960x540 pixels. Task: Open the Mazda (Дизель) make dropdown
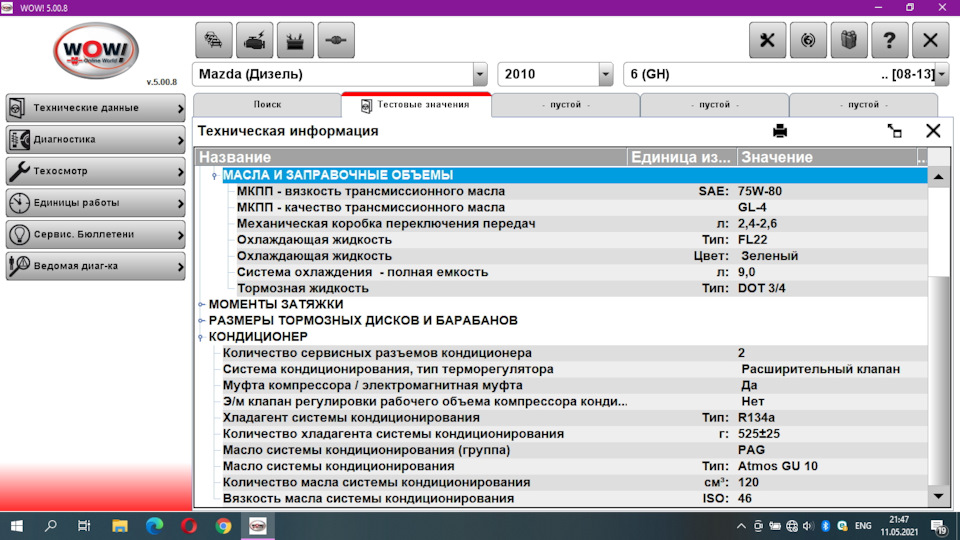480,74
